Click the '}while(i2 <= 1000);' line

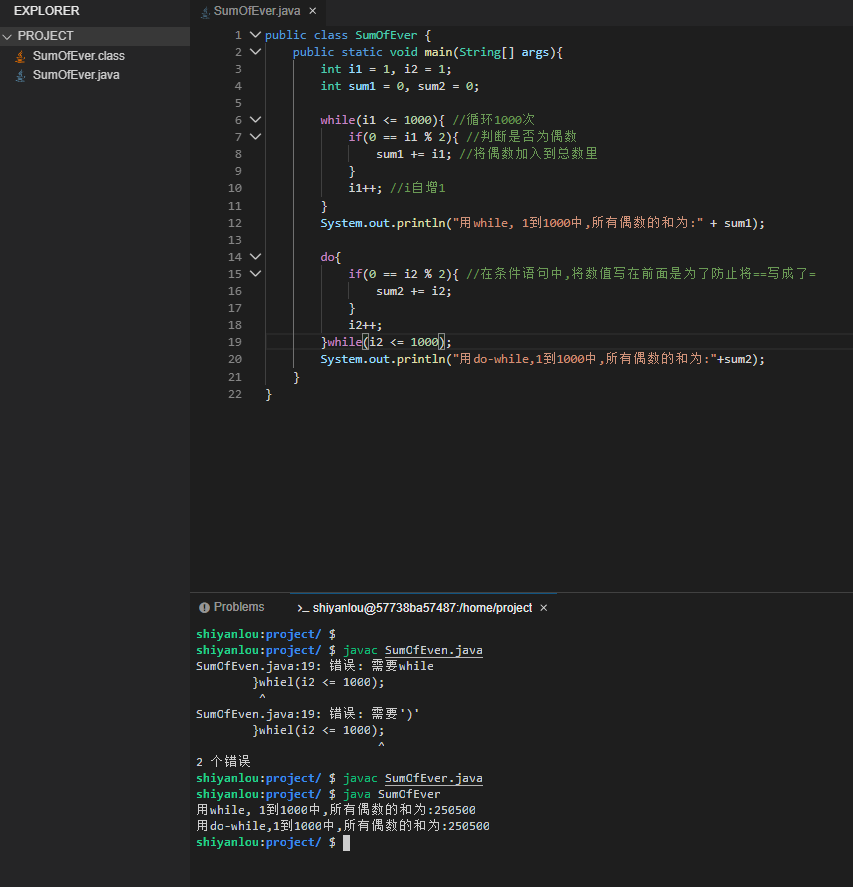[x=386, y=342]
